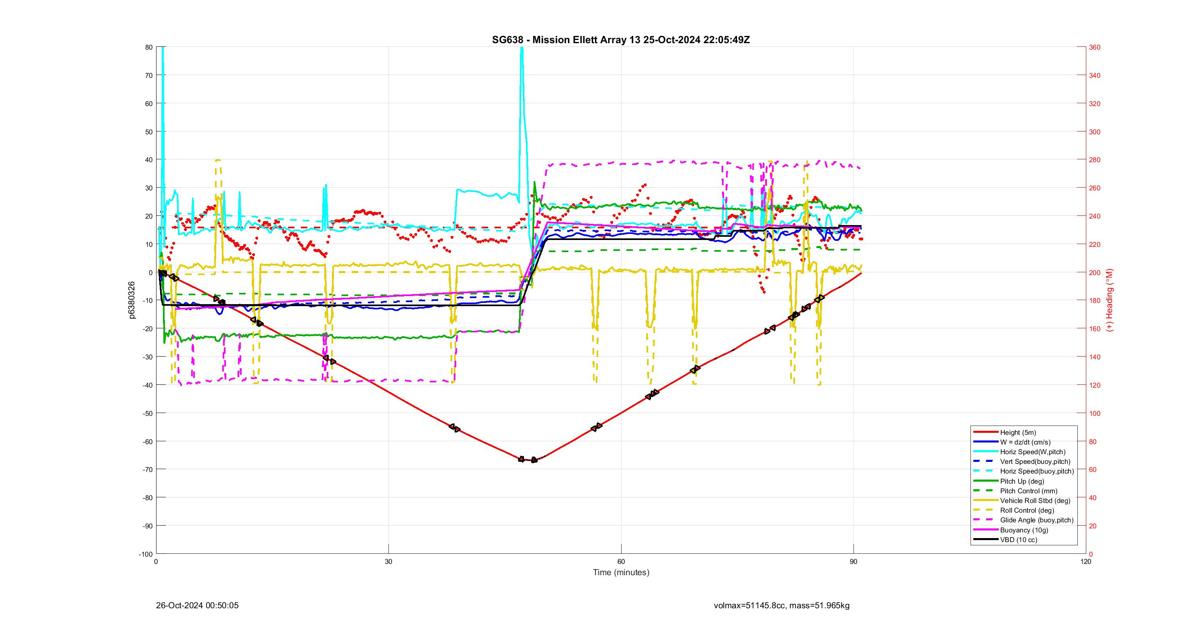Image resolution: width=1200 pixels, height=622 pixels.
Task: Click the right heading axis tick '360'
Action: (1095, 47)
